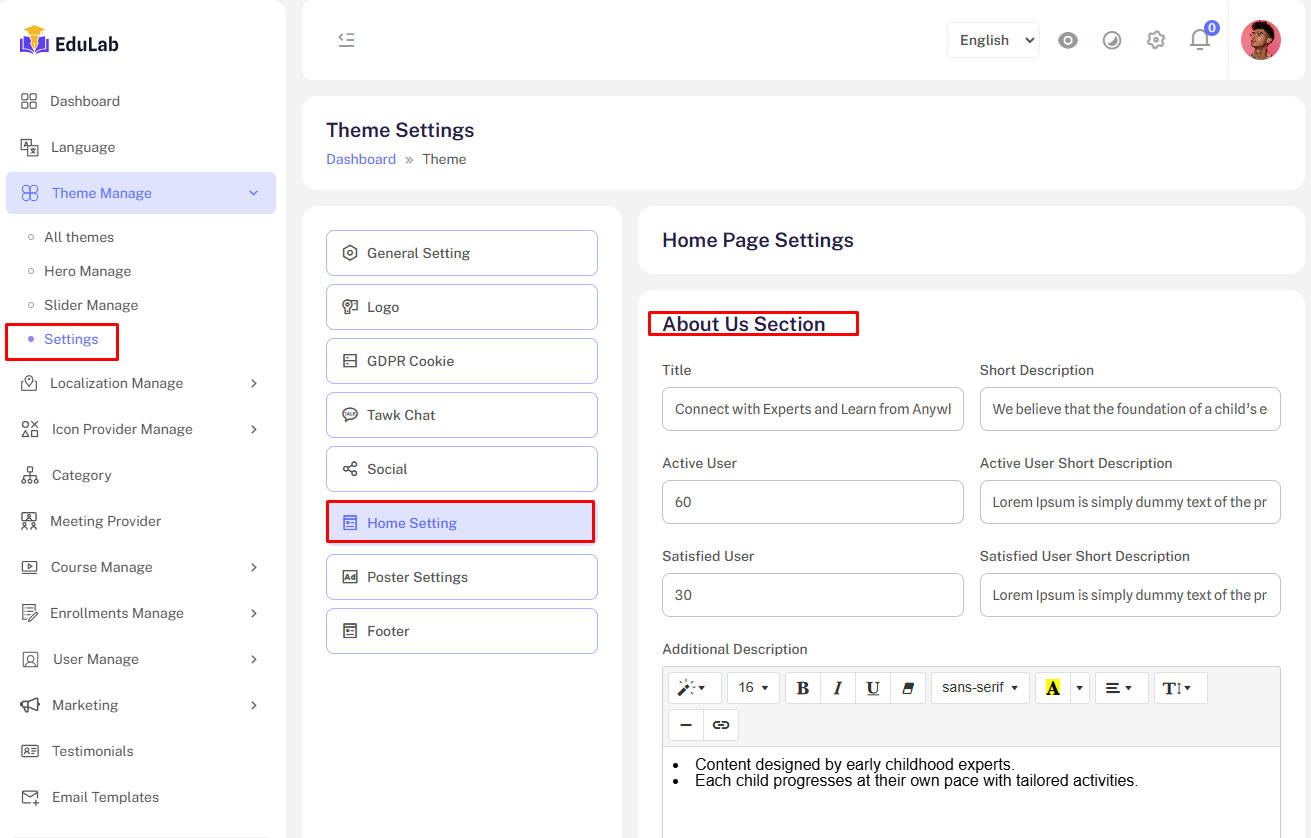Insert a horizontal rule in editor
The width and height of the screenshot is (1311, 838).
pos(686,725)
